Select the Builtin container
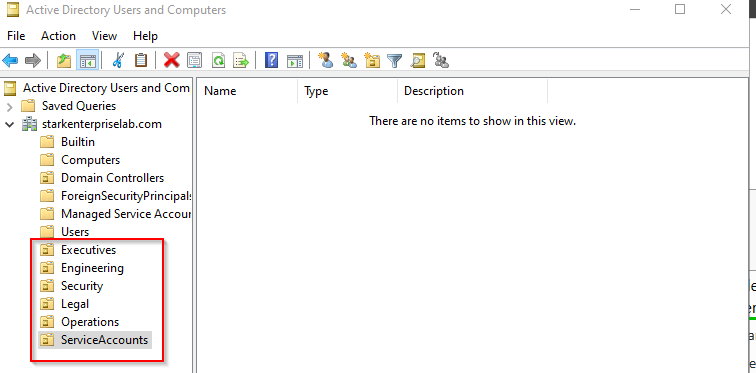Image resolution: width=756 pixels, height=373 pixels. [78, 142]
